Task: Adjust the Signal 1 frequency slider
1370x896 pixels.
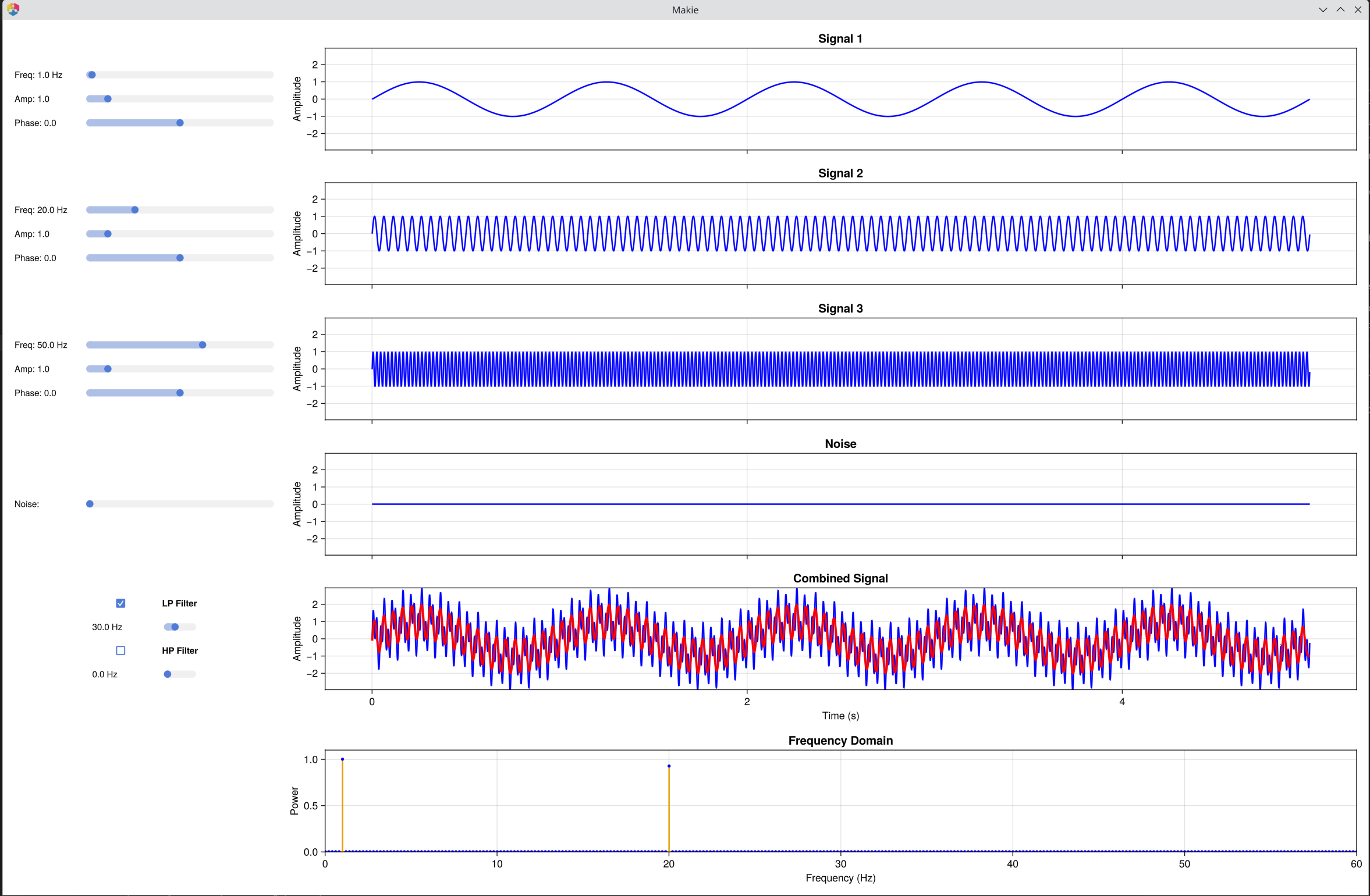Action: (x=91, y=74)
